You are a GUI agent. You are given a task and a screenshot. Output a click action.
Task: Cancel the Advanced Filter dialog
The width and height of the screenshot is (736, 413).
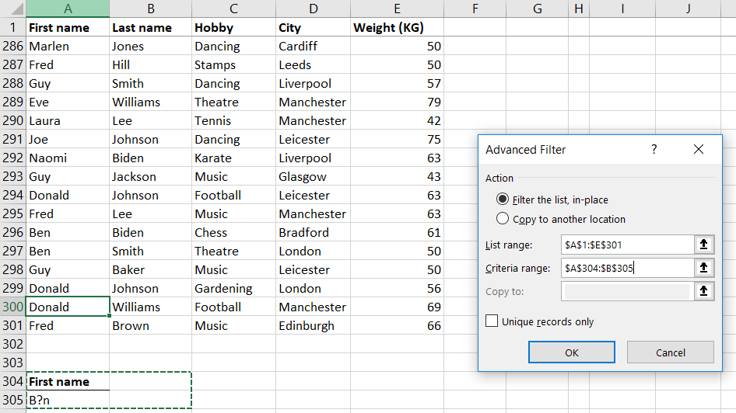click(x=670, y=352)
